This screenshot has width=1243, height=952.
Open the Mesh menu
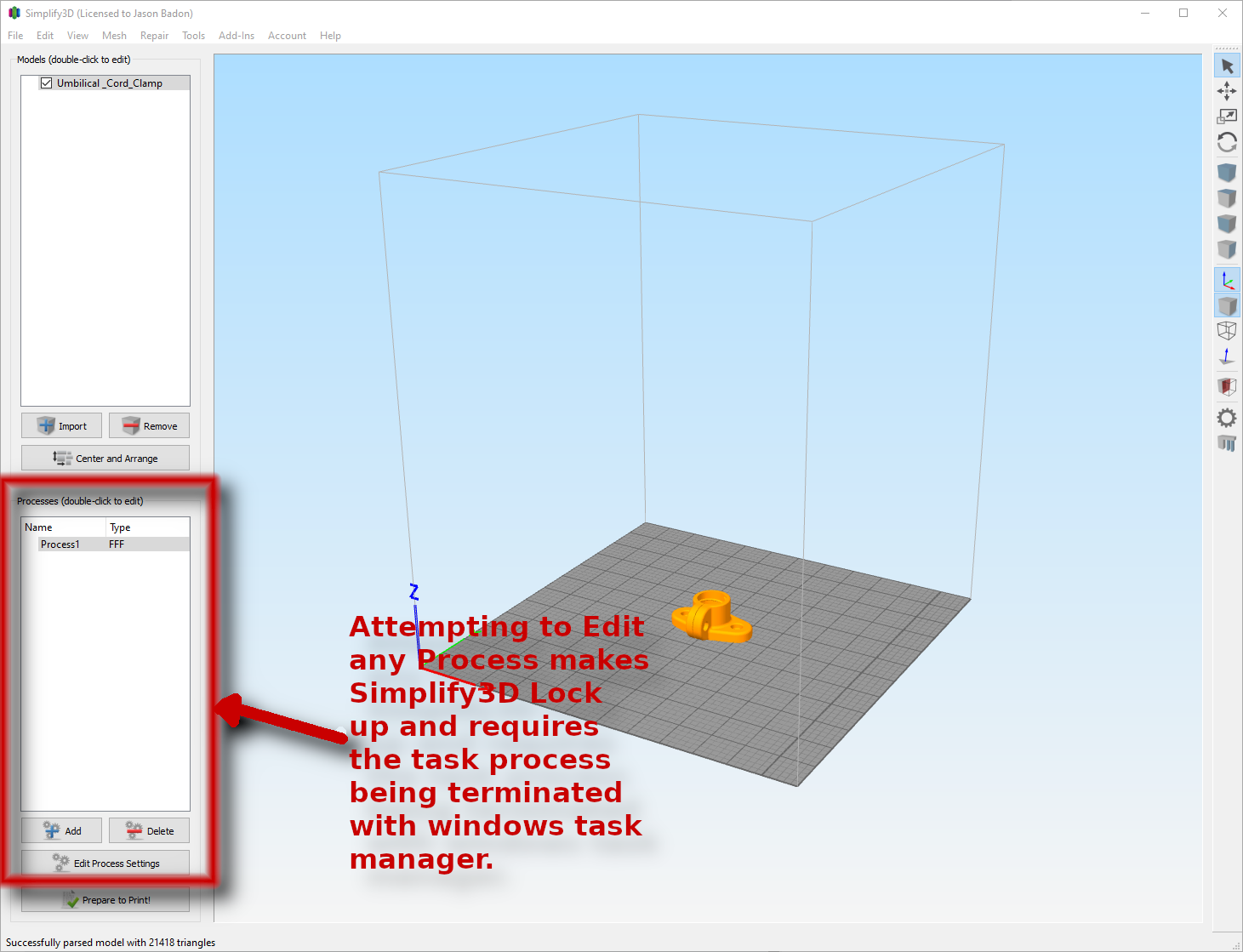coord(114,36)
